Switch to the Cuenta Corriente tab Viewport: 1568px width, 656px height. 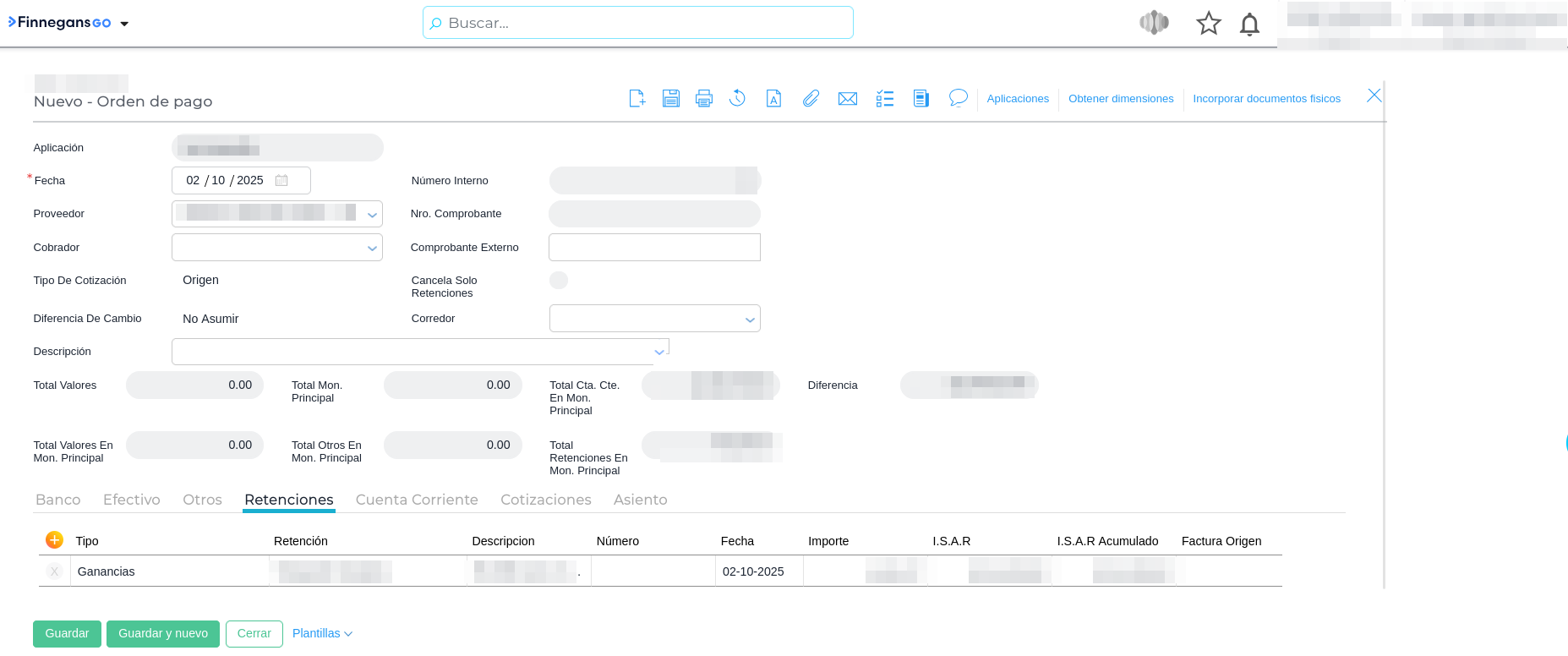417,500
